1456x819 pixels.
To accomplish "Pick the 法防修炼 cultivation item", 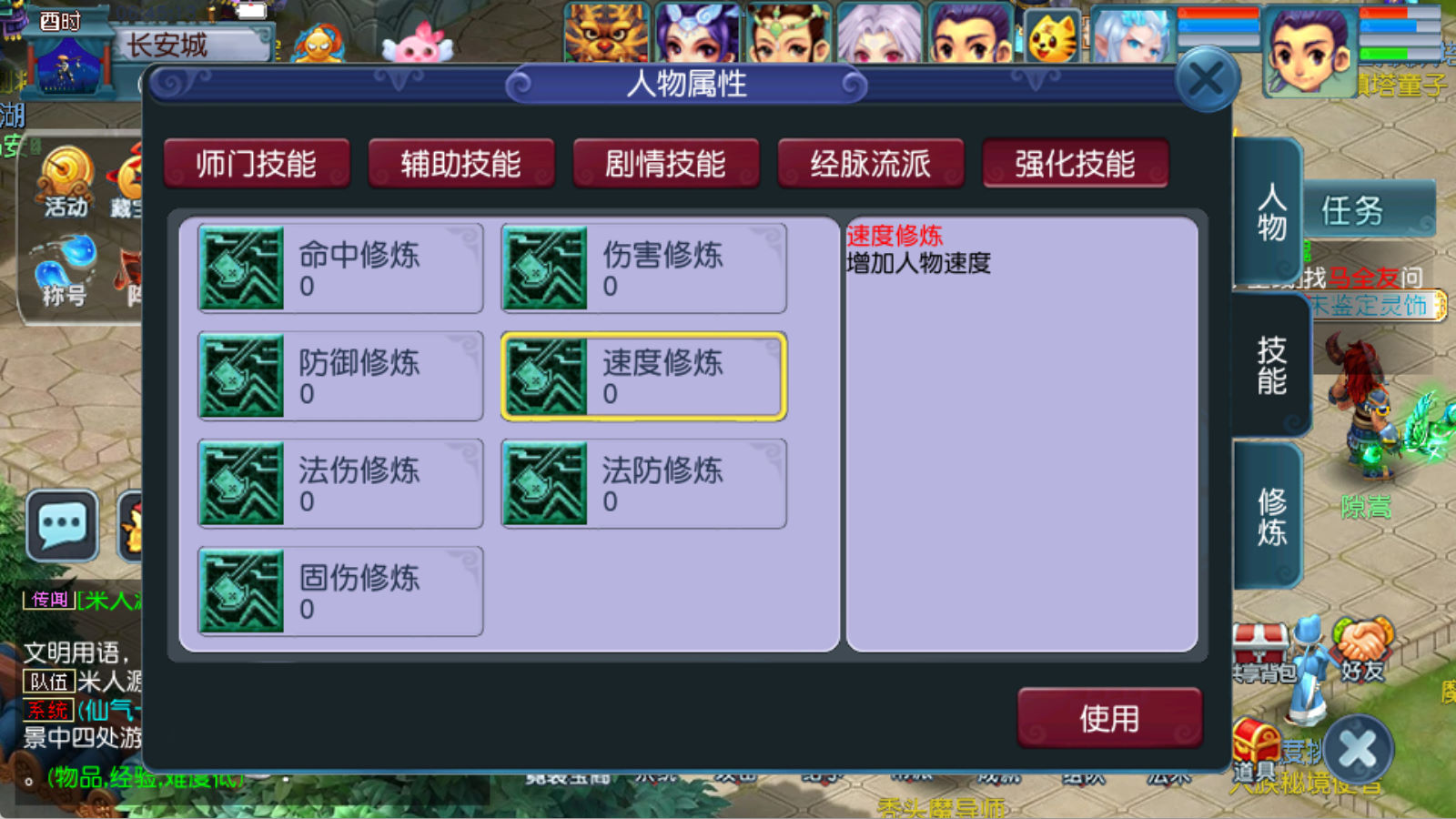I will pos(643,483).
